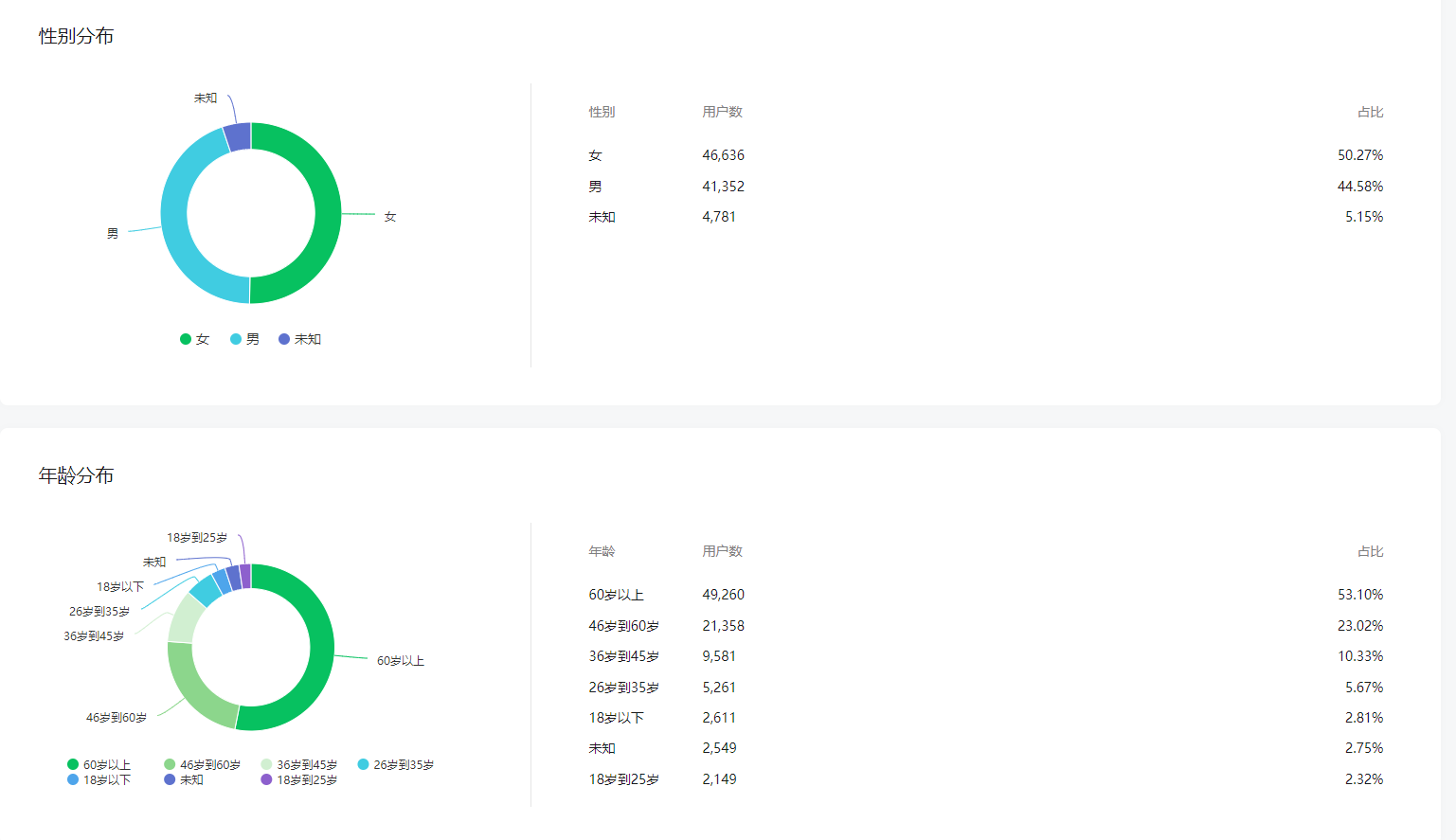Select the 60岁以上 row in age table
This screenshot has width=1456, height=840.
point(985,595)
